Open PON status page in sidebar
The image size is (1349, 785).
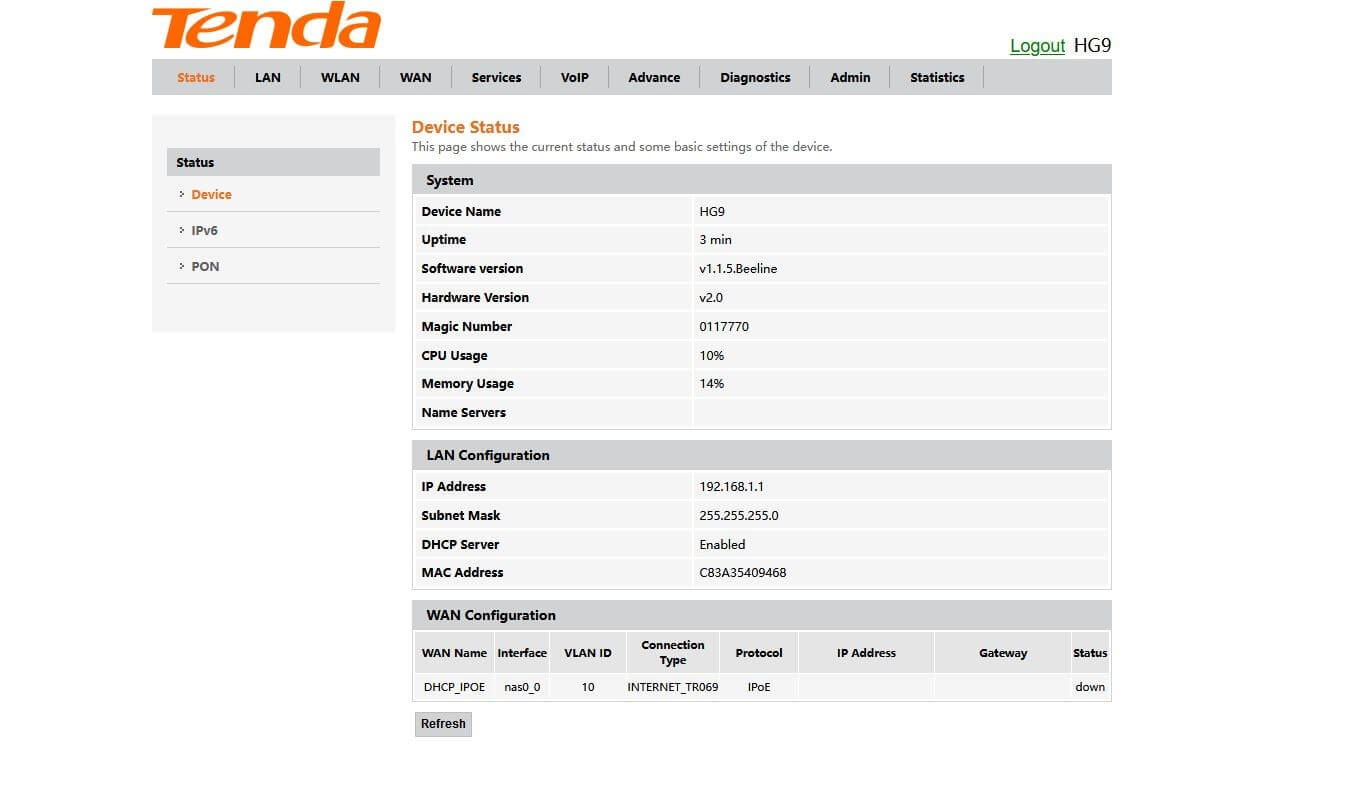(205, 266)
